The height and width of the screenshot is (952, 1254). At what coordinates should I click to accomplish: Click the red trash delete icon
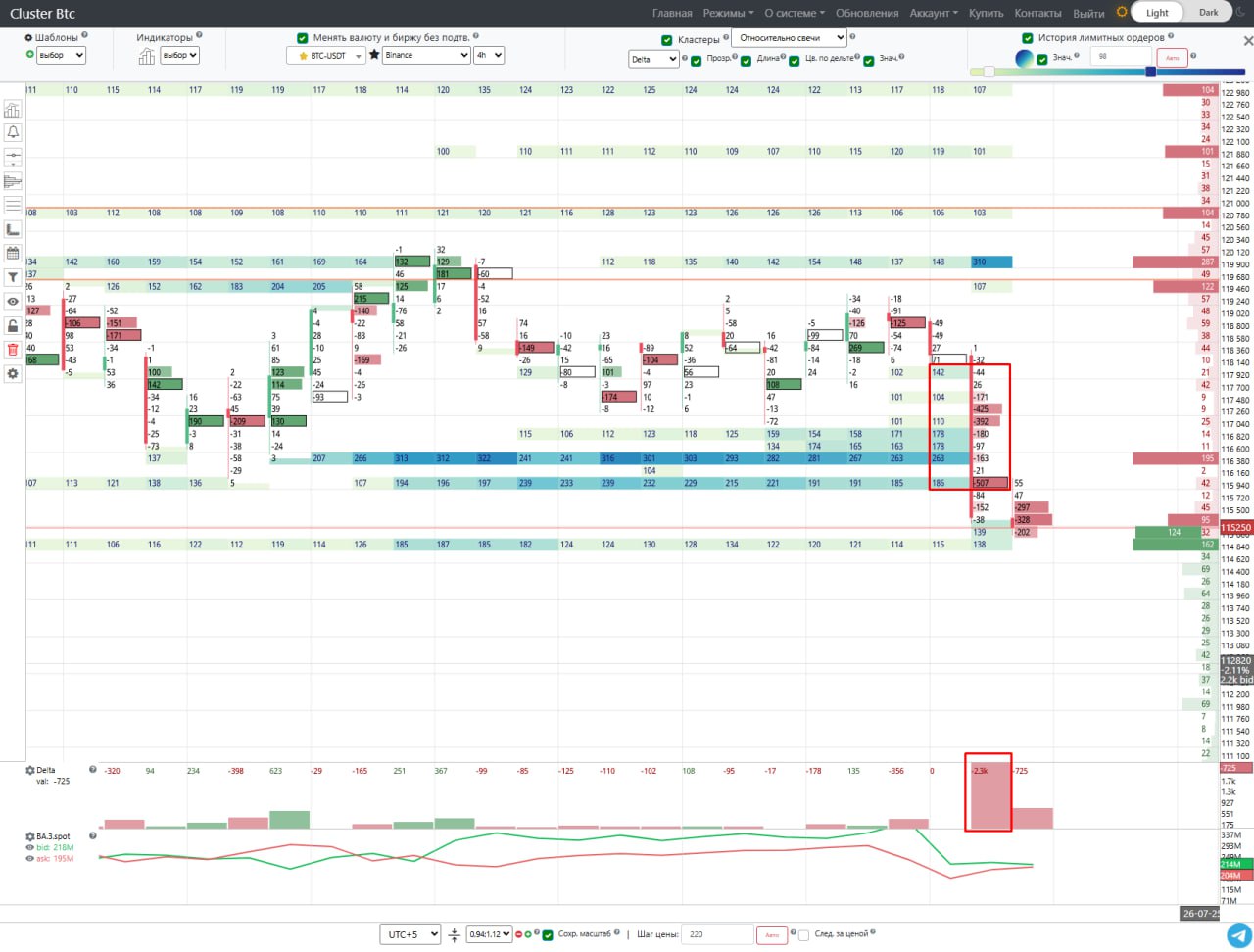(x=13, y=350)
